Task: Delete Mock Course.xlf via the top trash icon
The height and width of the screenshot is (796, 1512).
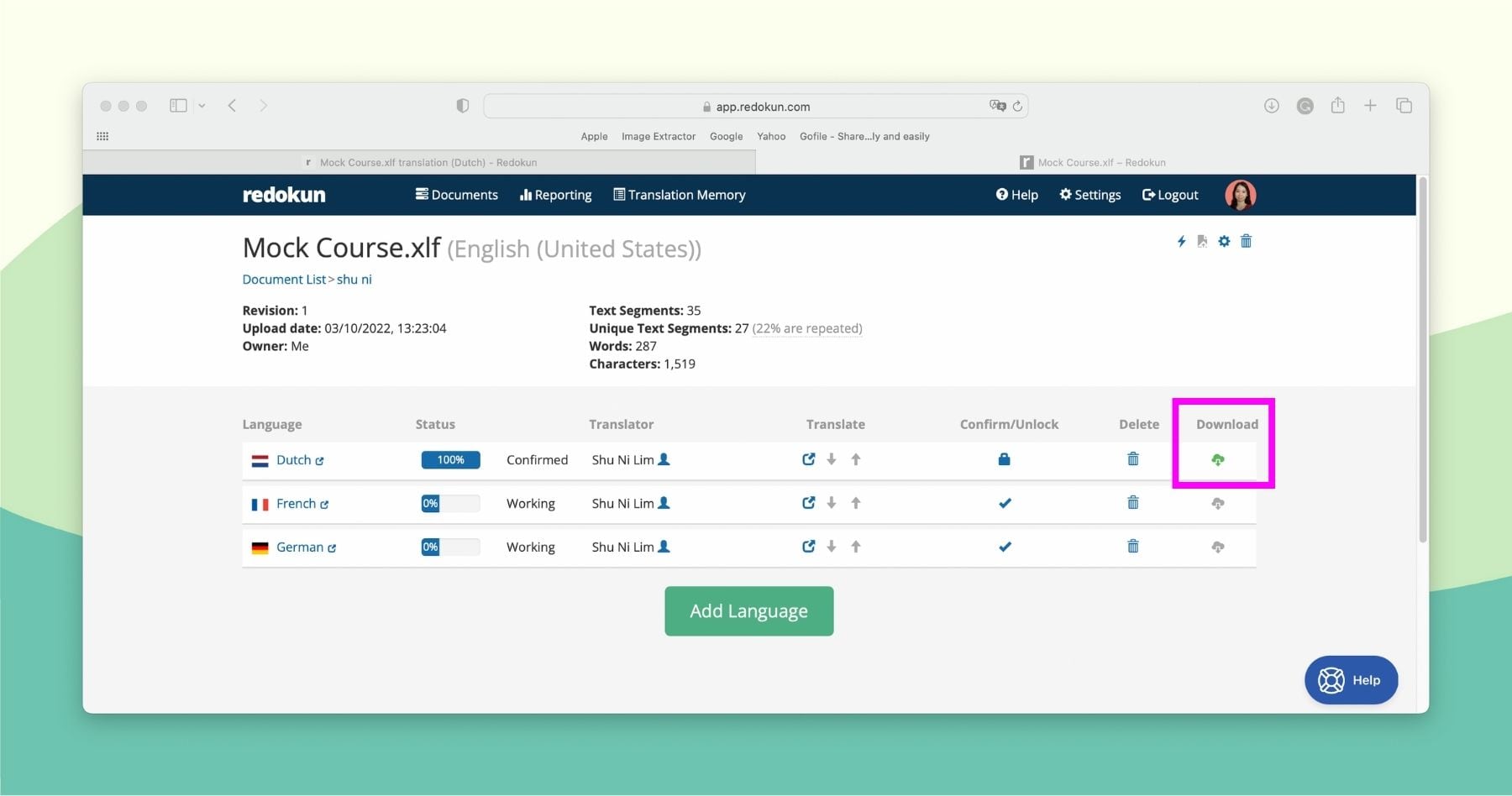Action: tap(1247, 241)
